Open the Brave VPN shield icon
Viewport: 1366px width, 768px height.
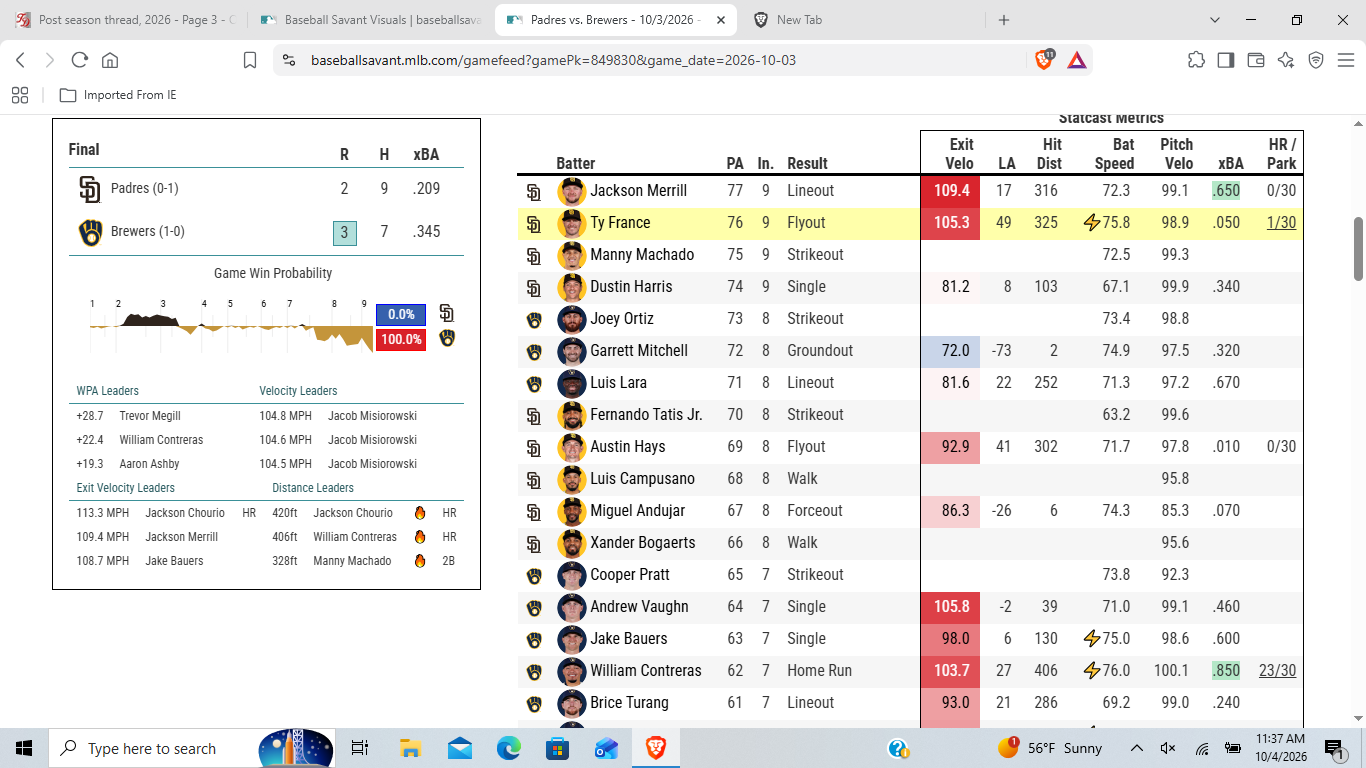click(1316, 60)
